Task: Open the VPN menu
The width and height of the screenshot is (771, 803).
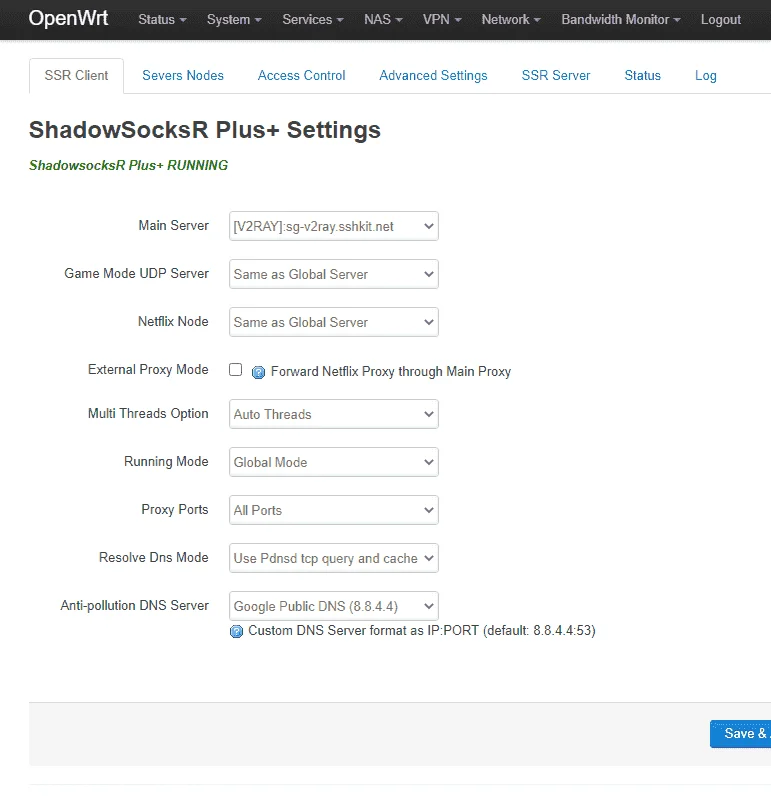Action: coord(442,19)
